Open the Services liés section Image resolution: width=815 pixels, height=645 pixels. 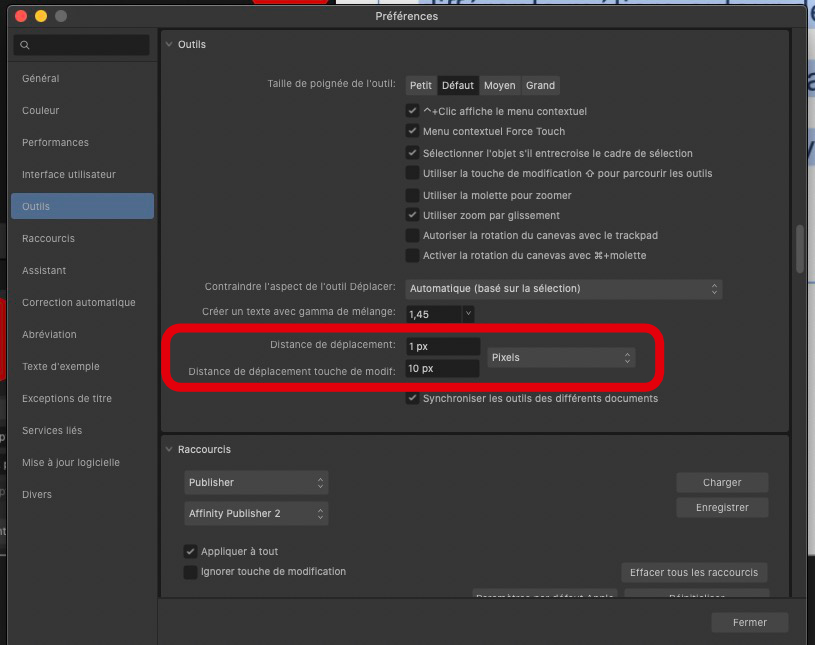point(52,431)
